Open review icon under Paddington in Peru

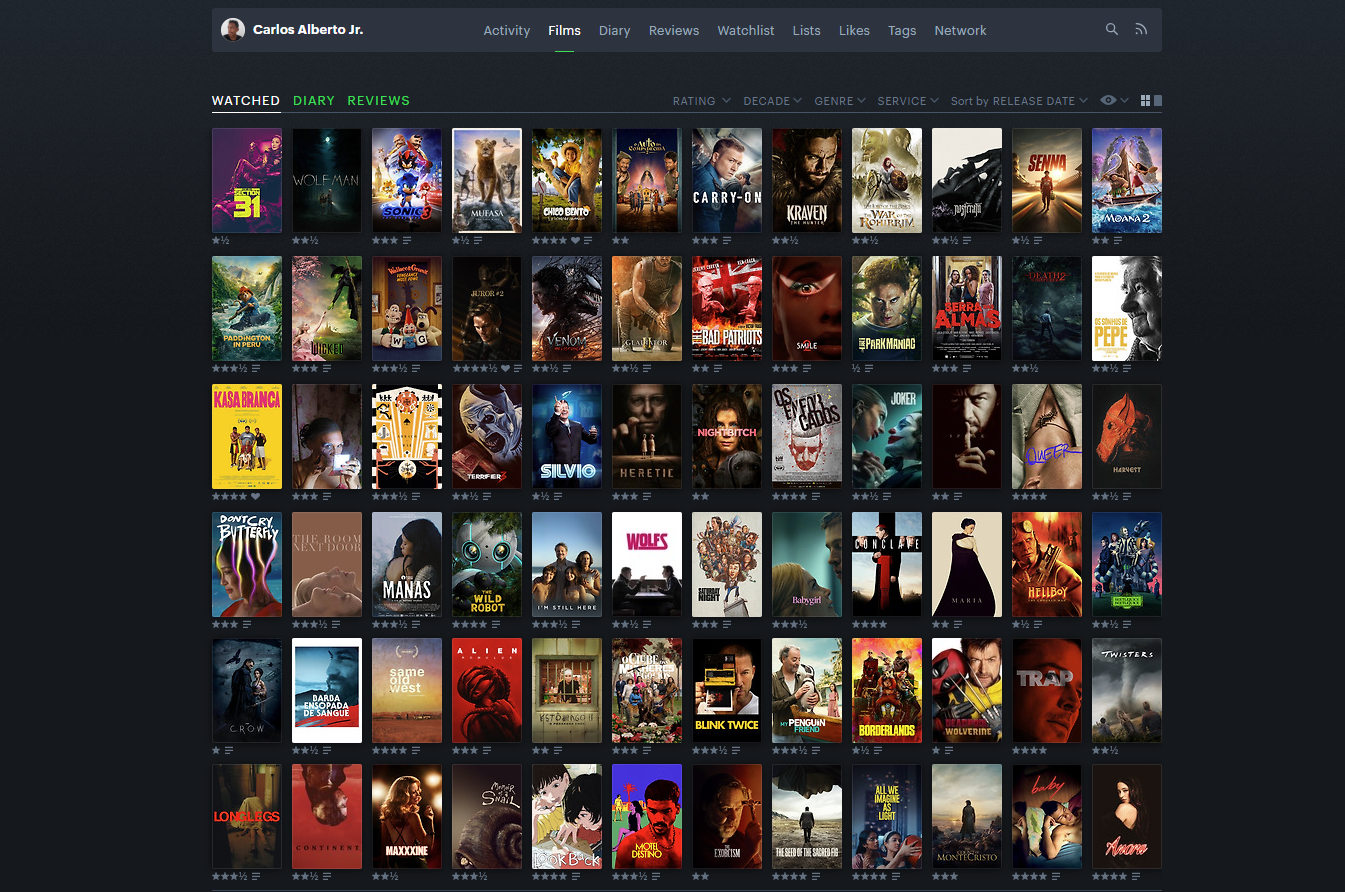pos(256,368)
